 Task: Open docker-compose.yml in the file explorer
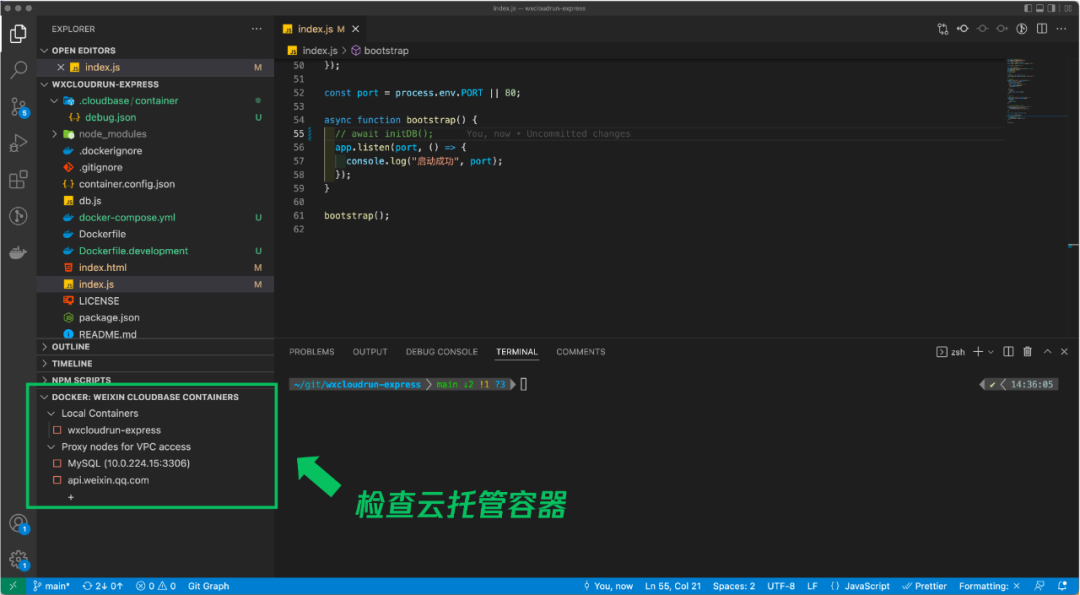coord(127,217)
